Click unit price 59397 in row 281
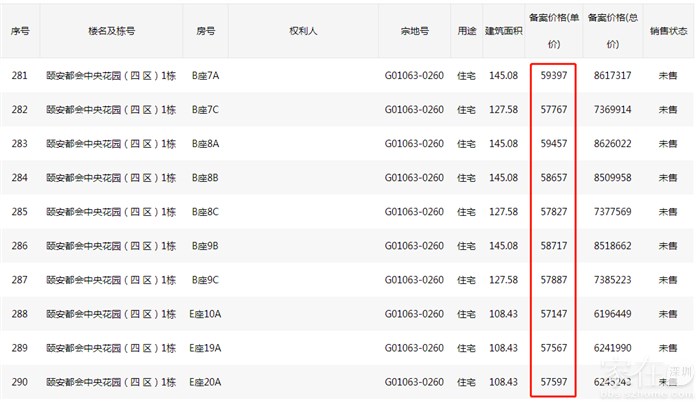Viewport: 700px width, 402px height. coord(554,76)
